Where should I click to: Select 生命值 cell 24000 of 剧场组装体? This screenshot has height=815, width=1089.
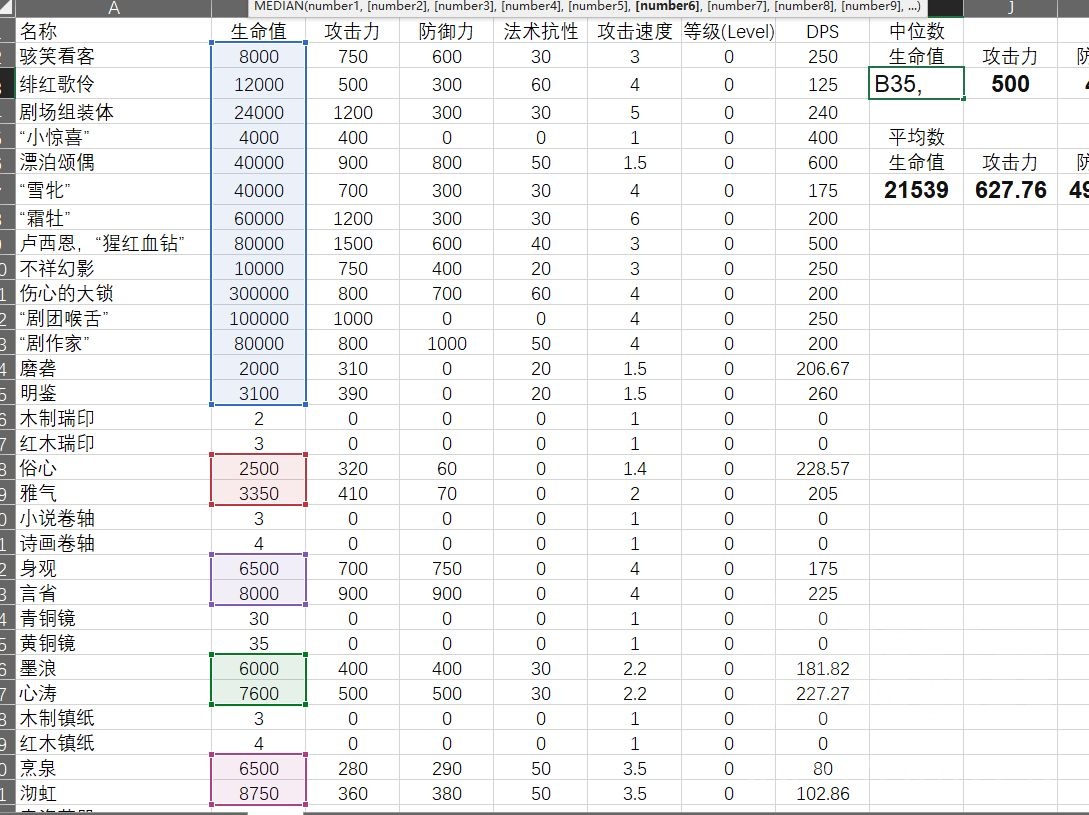(258, 112)
